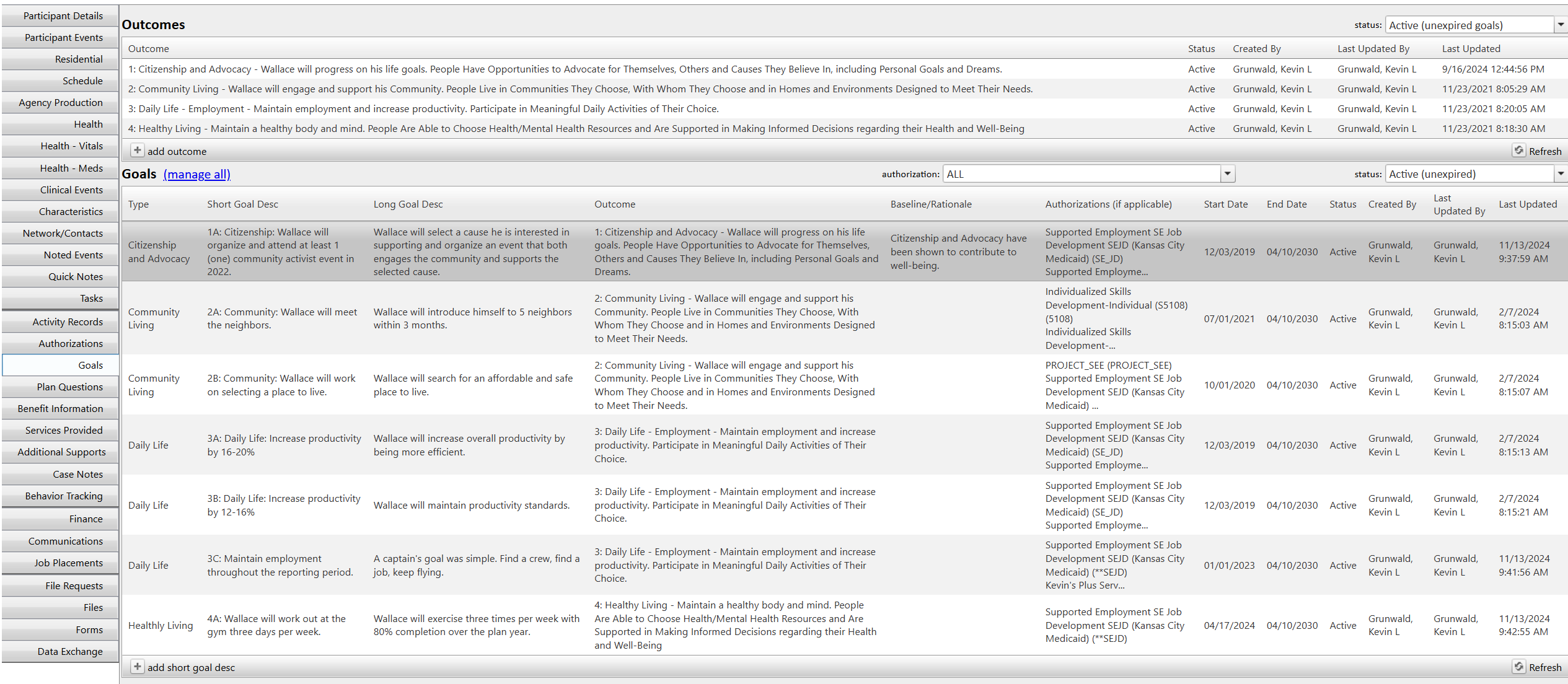This screenshot has height=684, width=1568.
Task: Open the Health sidebar item
Action: [x=60, y=125]
